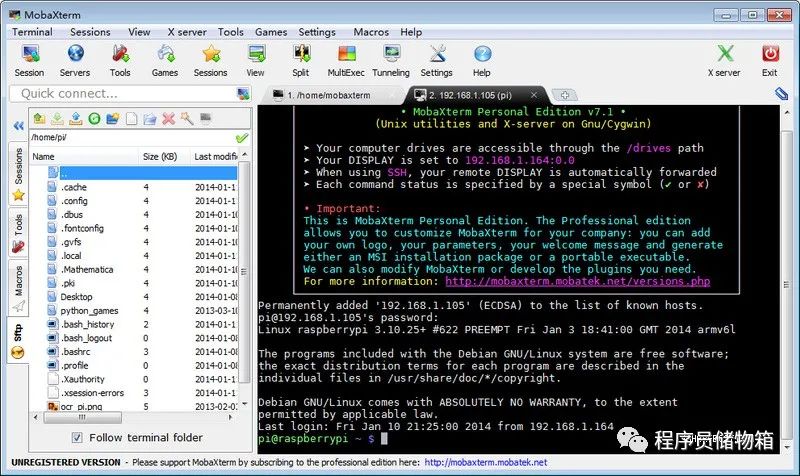The image size is (800, 476).
Task: Close the 192.168.1.105 (pi) tab
Action: coord(534,95)
